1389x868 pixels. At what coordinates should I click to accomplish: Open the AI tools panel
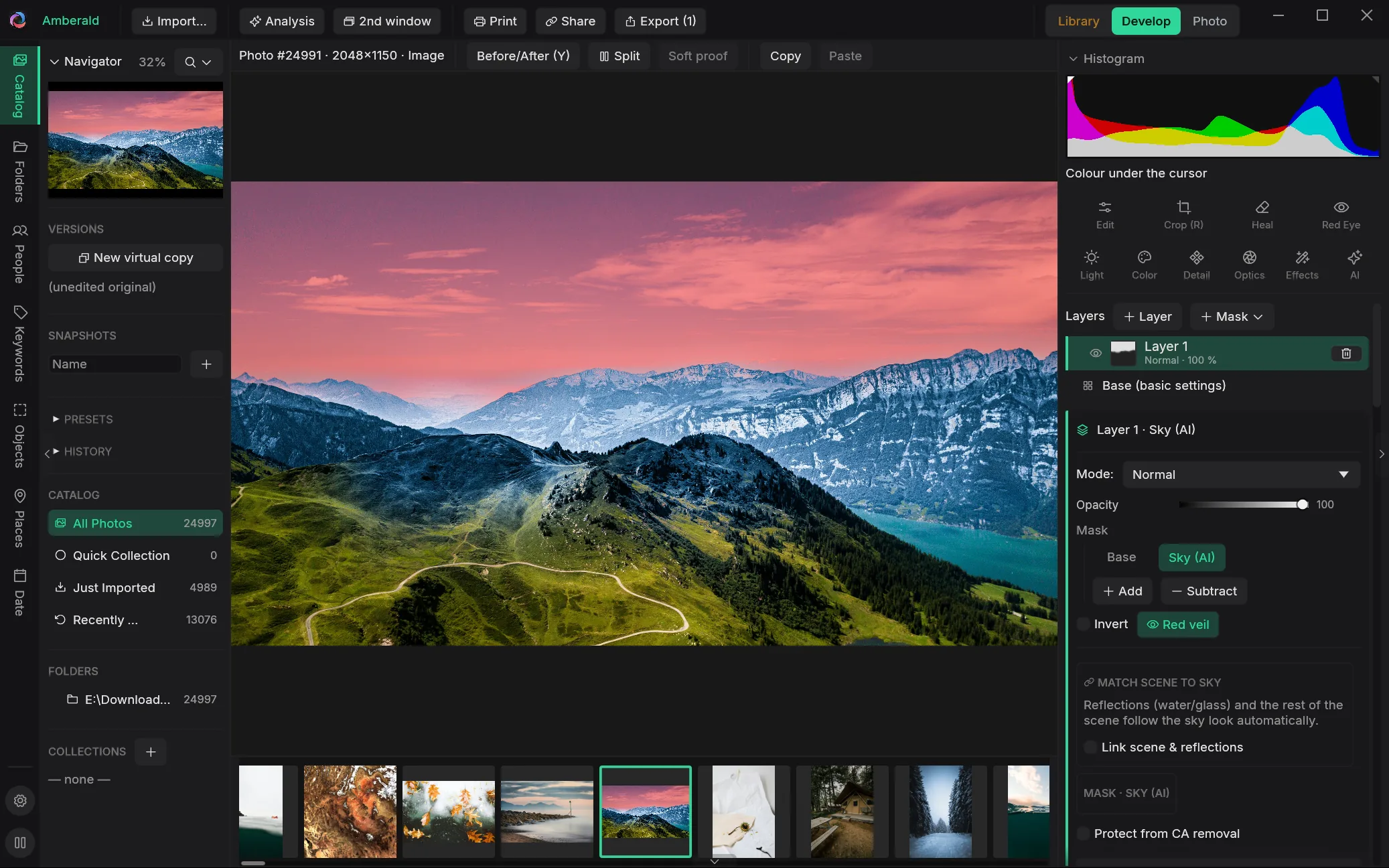point(1354,265)
